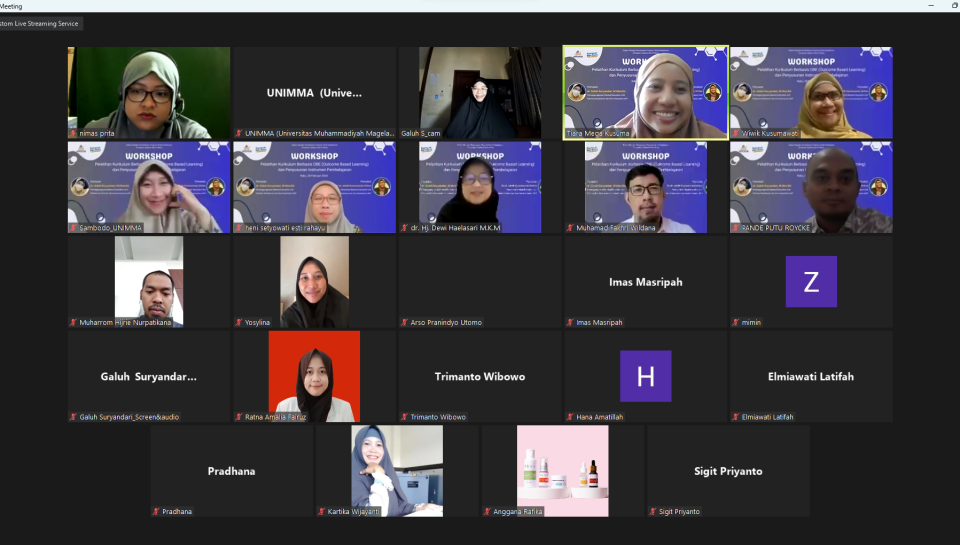Click muted mic icon beside Sambodo_UNIMMA

point(73,228)
